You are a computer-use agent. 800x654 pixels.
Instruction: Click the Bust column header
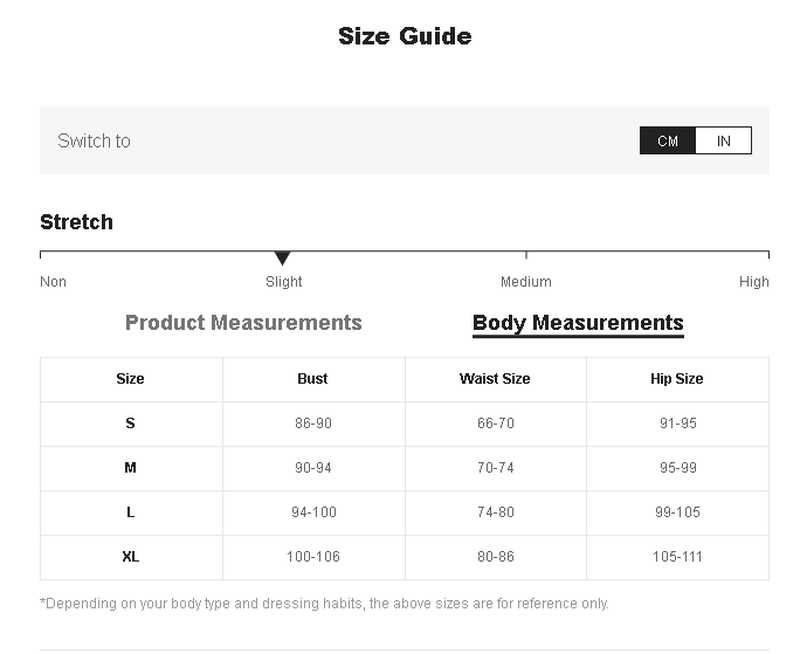click(313, 379)
